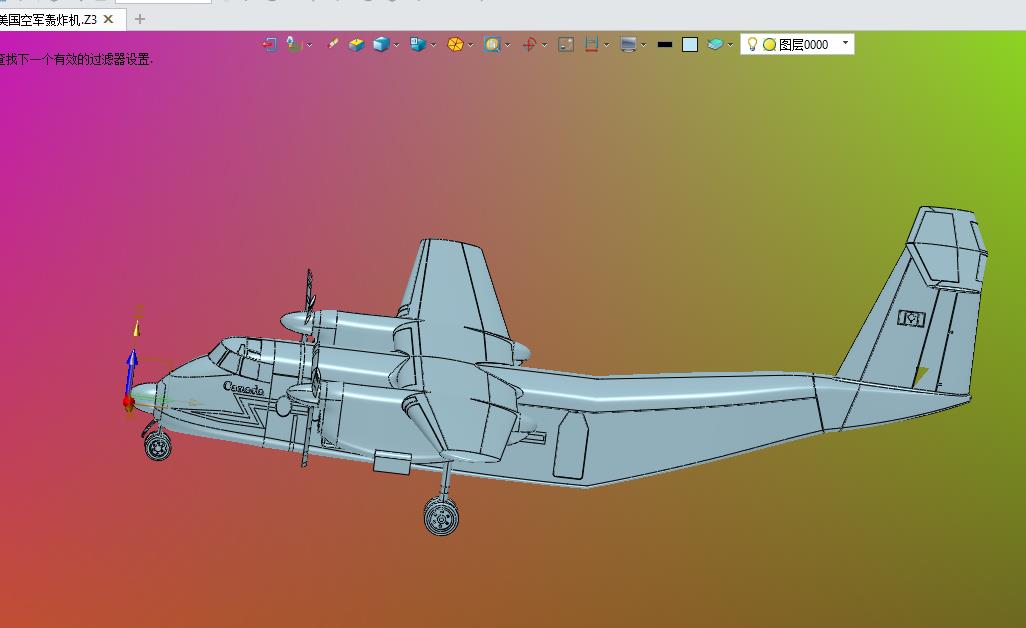The image size is (1026, 628).
Task: Click the Canada lettering on the fuselage
Action: (x=243, y=389)
